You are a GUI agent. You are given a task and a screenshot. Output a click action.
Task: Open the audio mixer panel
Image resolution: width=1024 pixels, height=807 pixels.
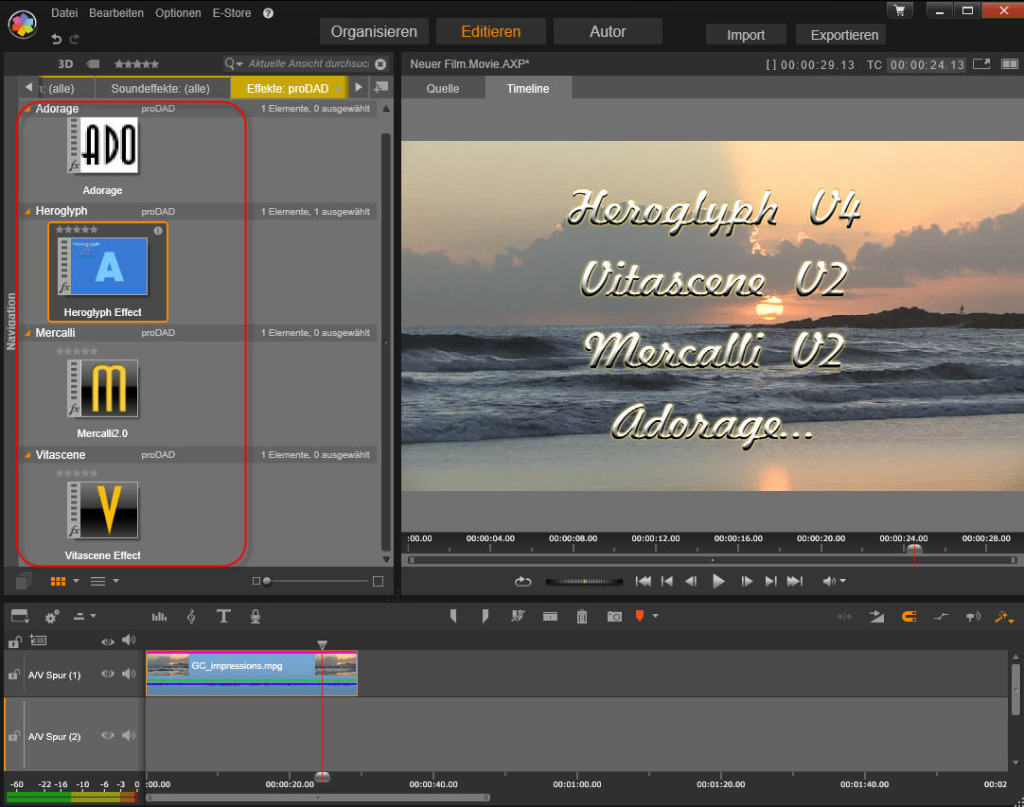click(159, 616)
